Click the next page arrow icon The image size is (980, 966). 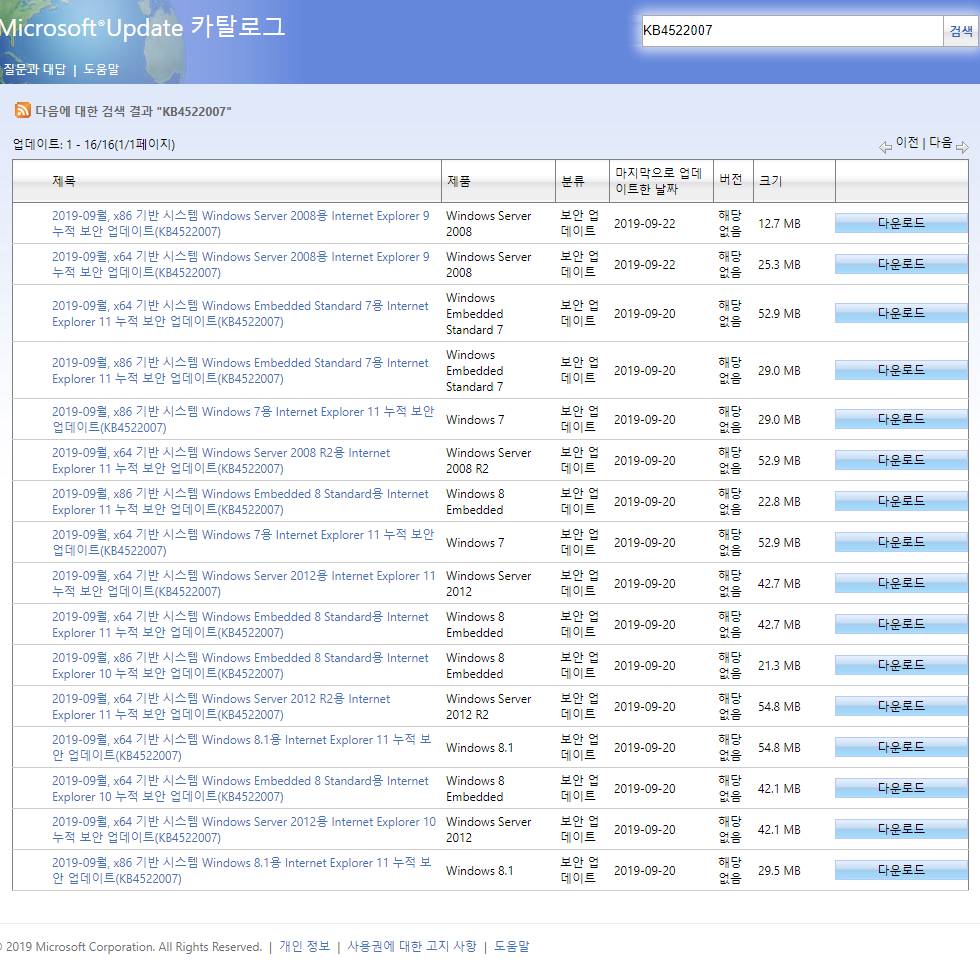(962, 147)
